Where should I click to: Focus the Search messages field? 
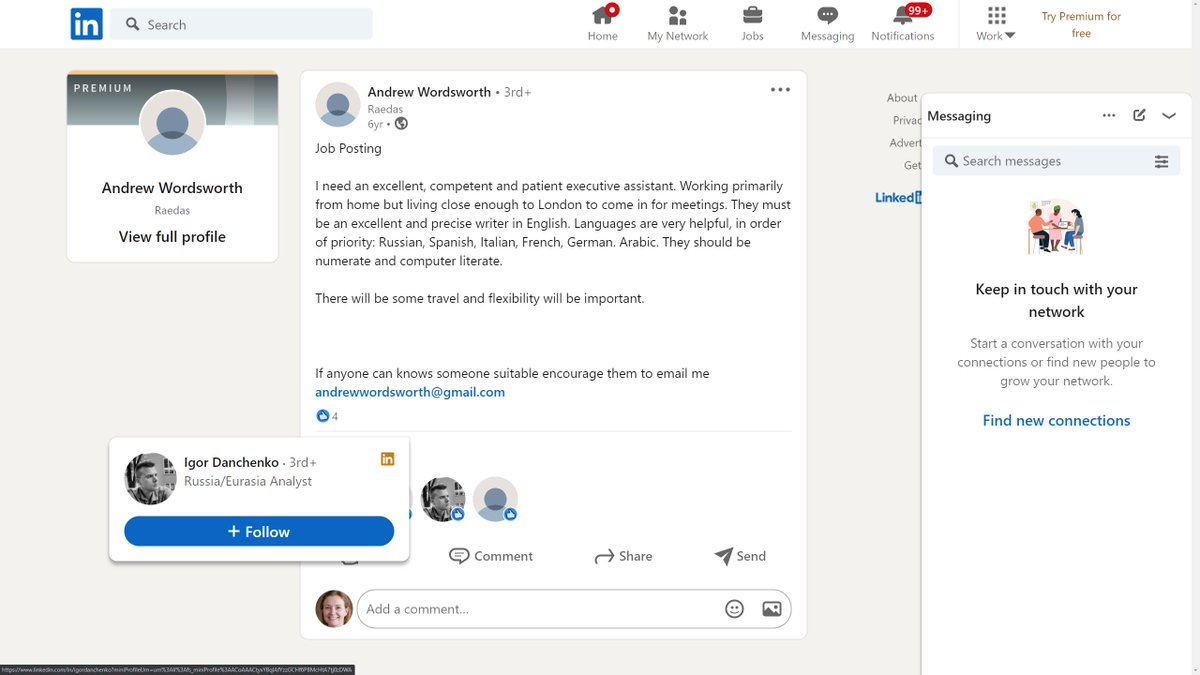pyautogui.click(x=1056, y=161)
